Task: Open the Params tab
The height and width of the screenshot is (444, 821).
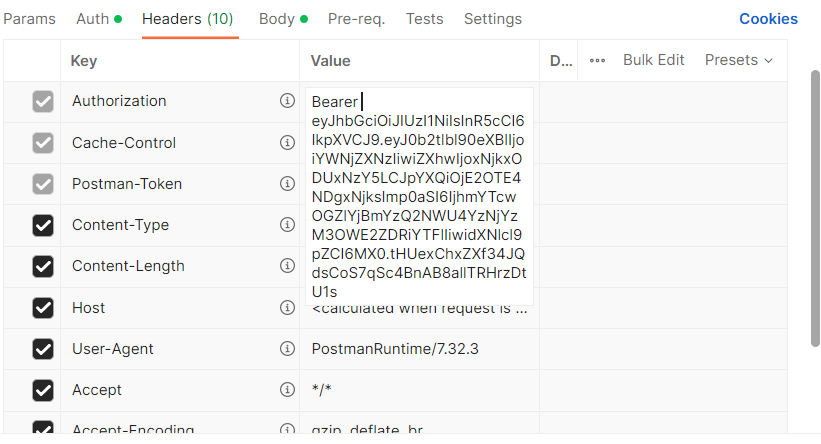Action: [29, 19]
